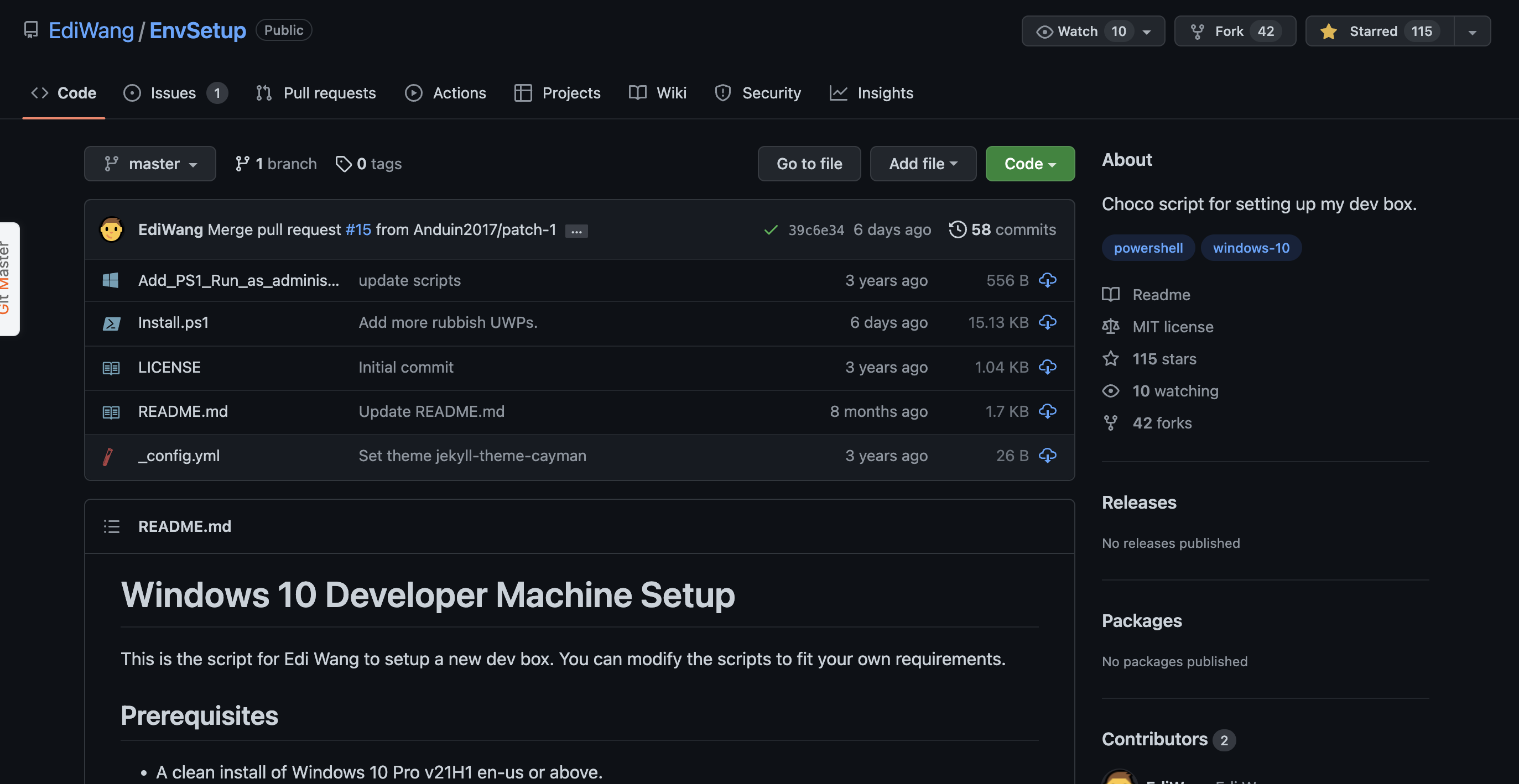Switch to the Pull requests tab

coord(315,92)
